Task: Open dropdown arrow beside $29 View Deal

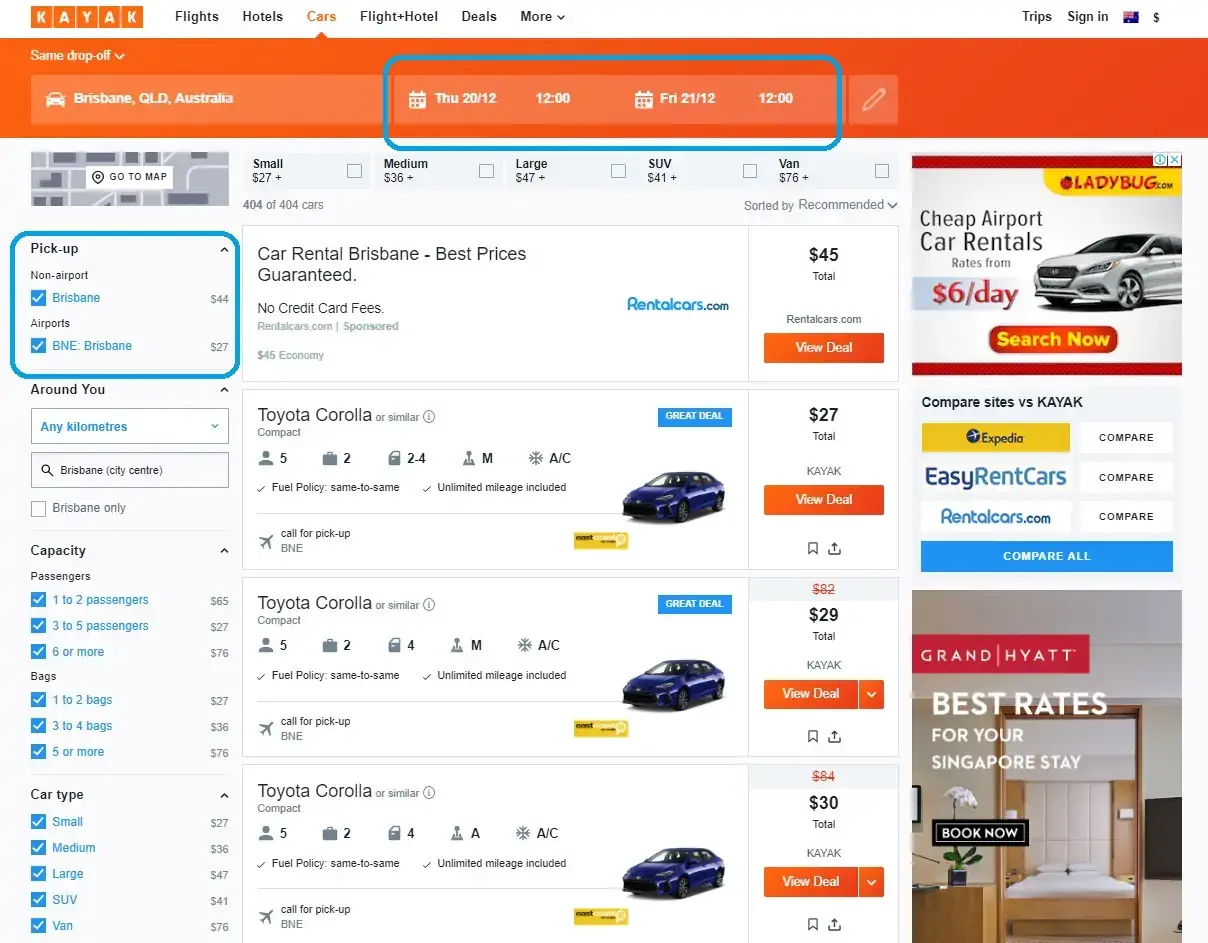Action: point(872,694)
